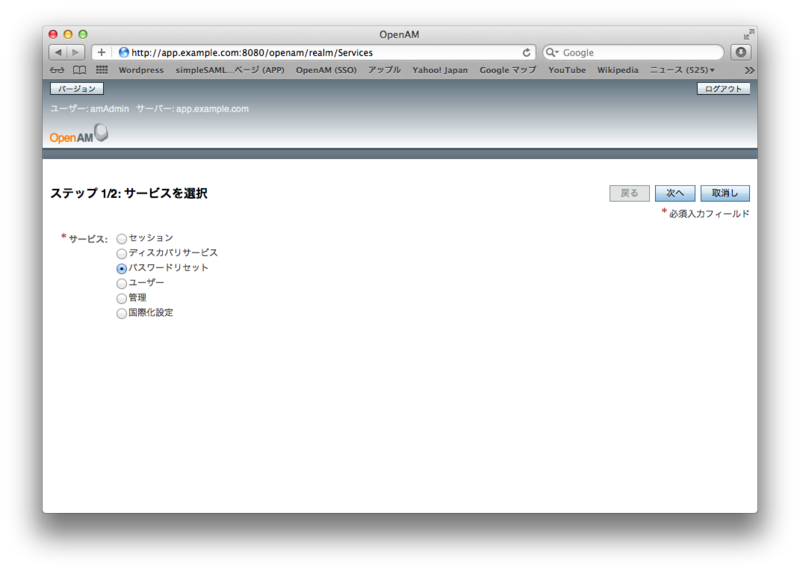Show hidden bookmarks via the overflow chevron
This screenshot has height=572, width=800.
749,70
